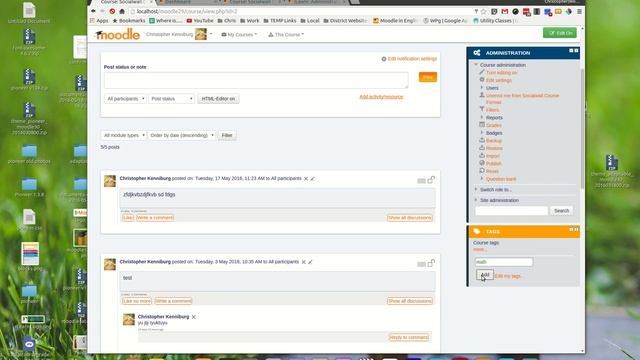
Task: Click the avatar on the 3 May post
Action: coord(110,264)
